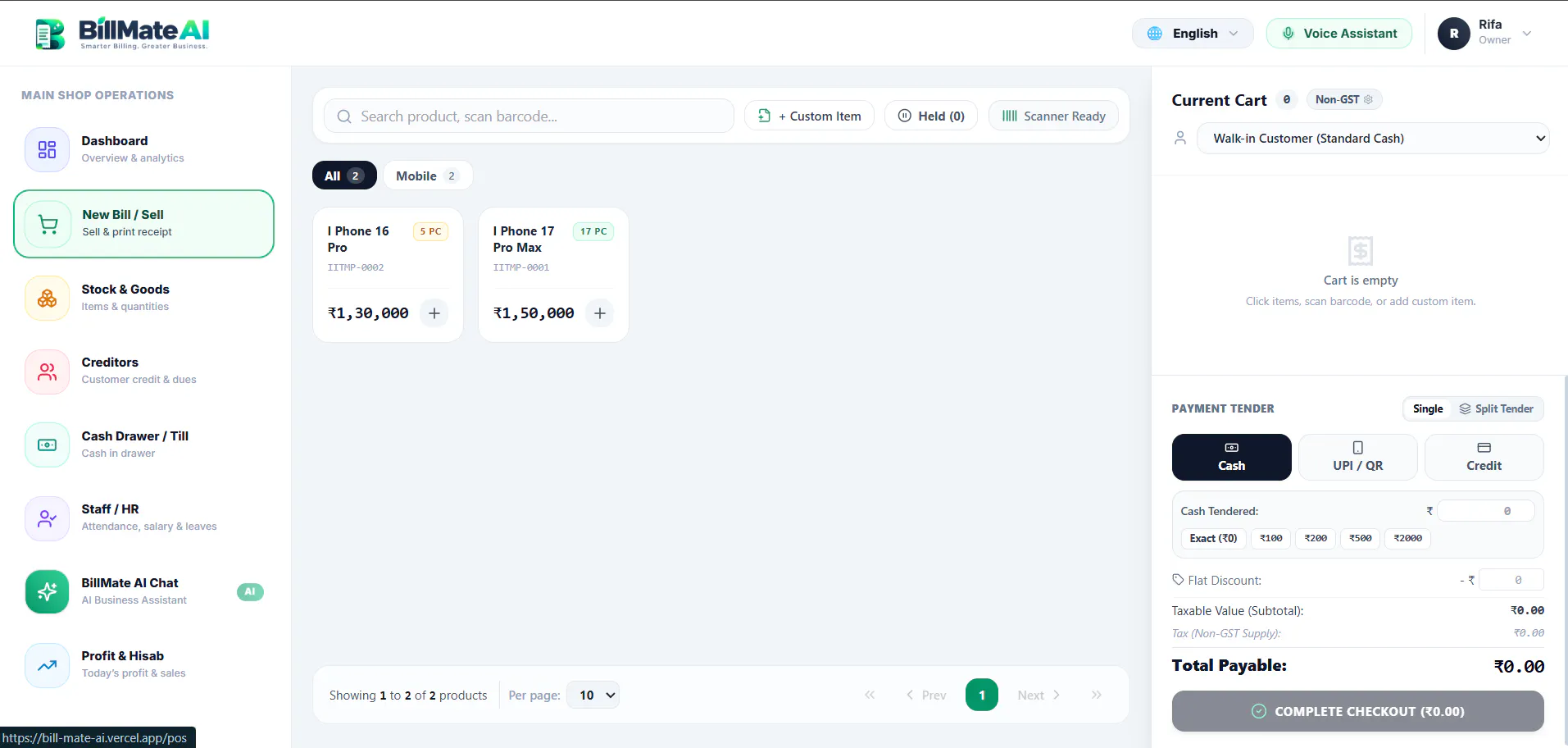Click the New Bill / Sell cart icon
Viewport: 1568px width, 748px height.
point(48,224)
